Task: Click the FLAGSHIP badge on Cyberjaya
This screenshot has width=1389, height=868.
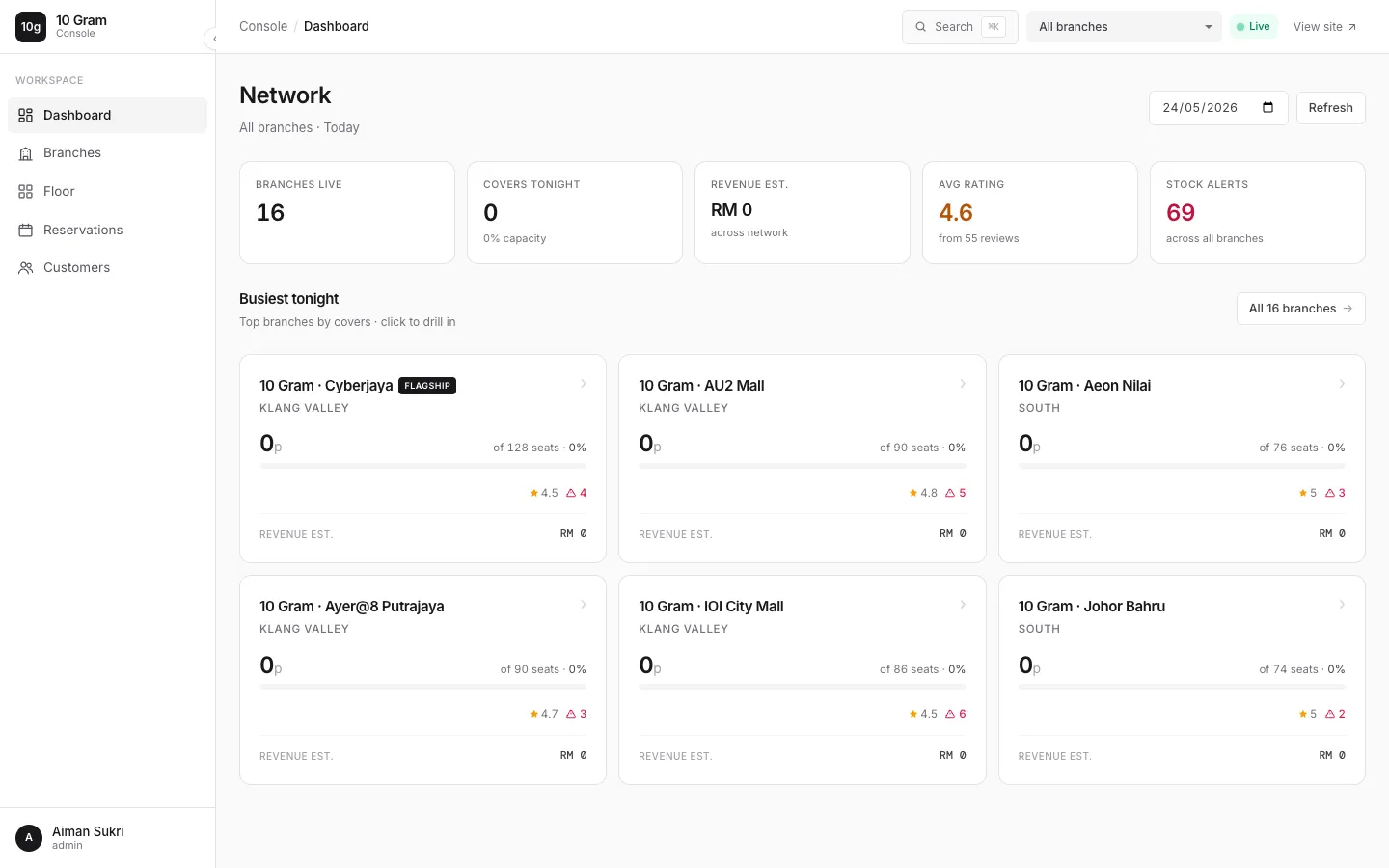Action: (x=427, y=386)
